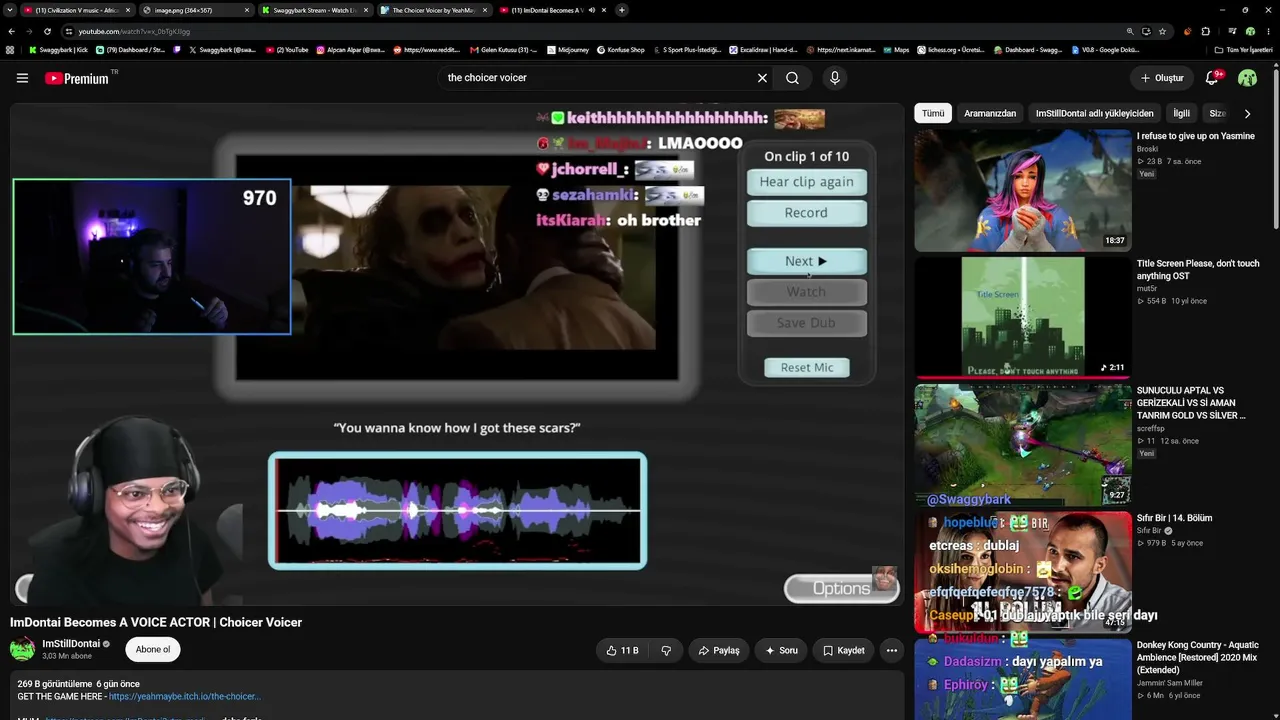This screenshot has height=720, width=1280.
Task: Open the Donkey Kong Country Aquatic Ambience title
Action: (1198, 657)
